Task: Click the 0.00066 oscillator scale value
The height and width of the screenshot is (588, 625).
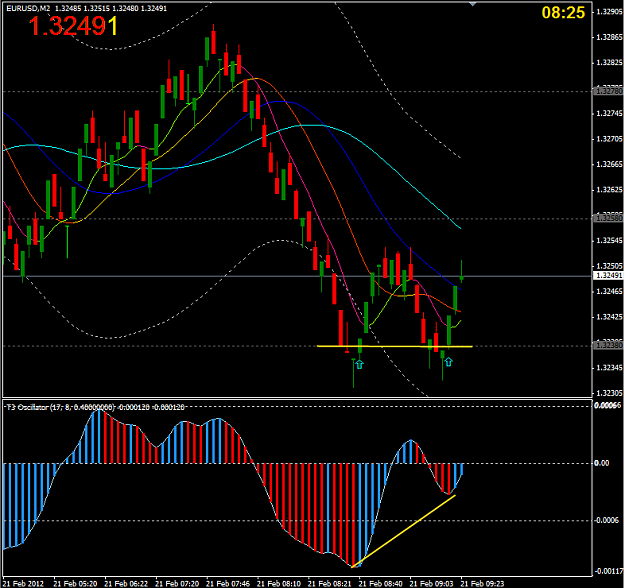Action: click(607, 405)
